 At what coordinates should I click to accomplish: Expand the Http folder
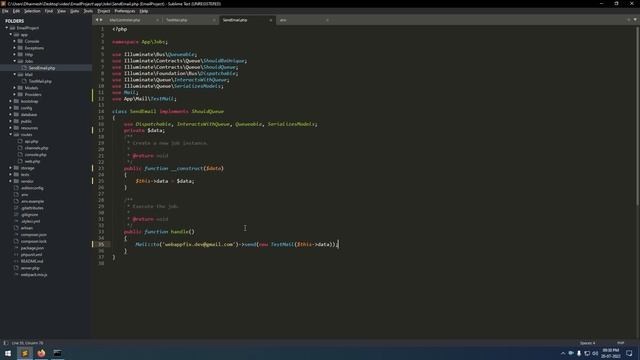[x=15, y=55]
